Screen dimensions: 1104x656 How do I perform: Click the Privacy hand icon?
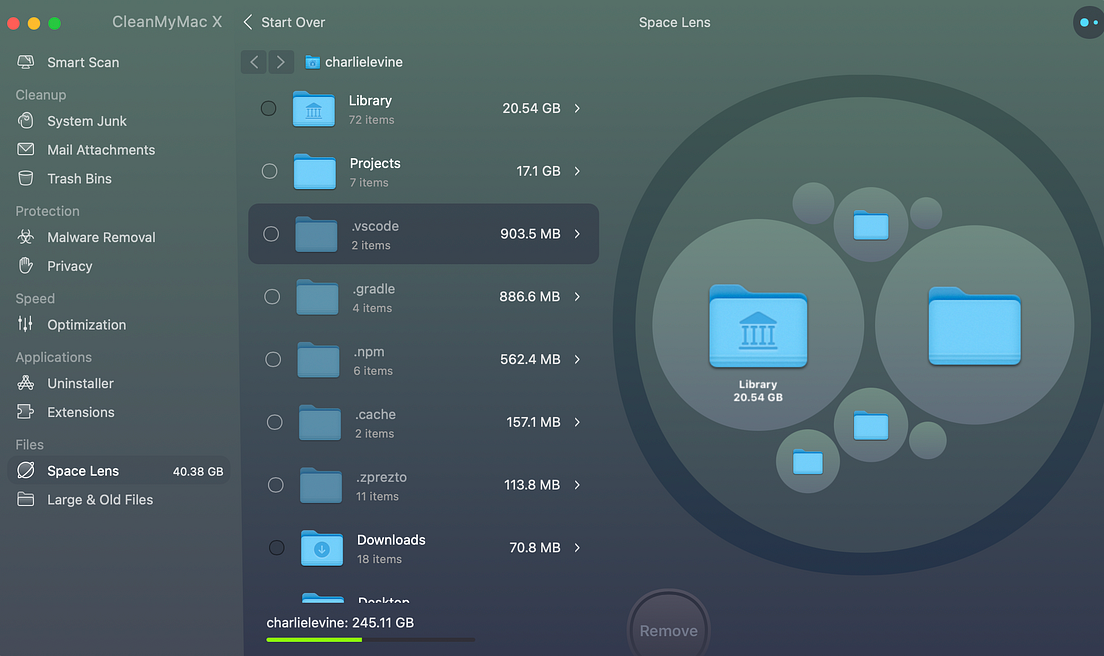(25, 265)
